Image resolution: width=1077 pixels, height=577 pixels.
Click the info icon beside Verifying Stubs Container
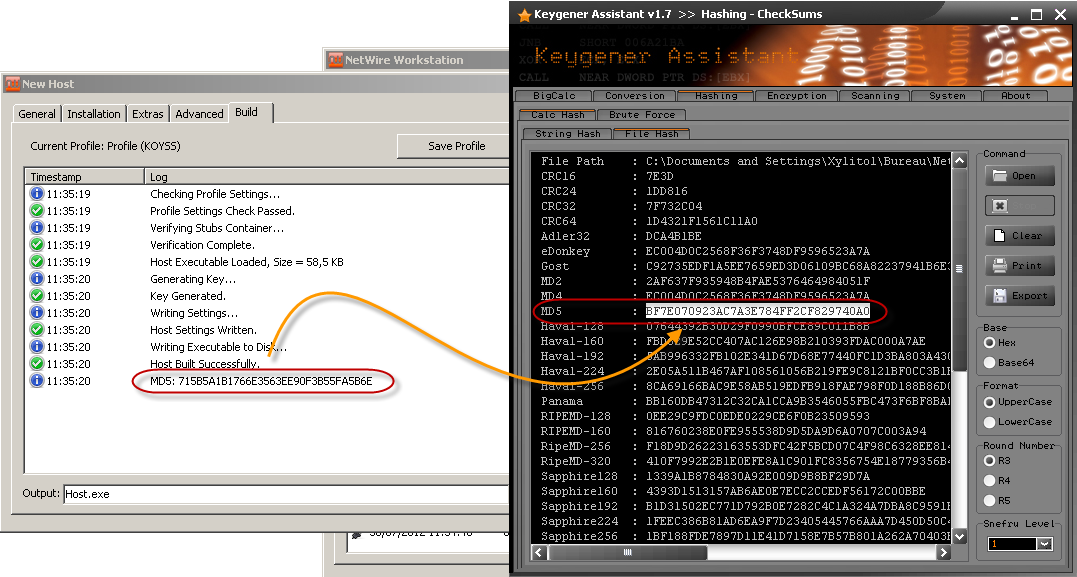pos(36,228)
